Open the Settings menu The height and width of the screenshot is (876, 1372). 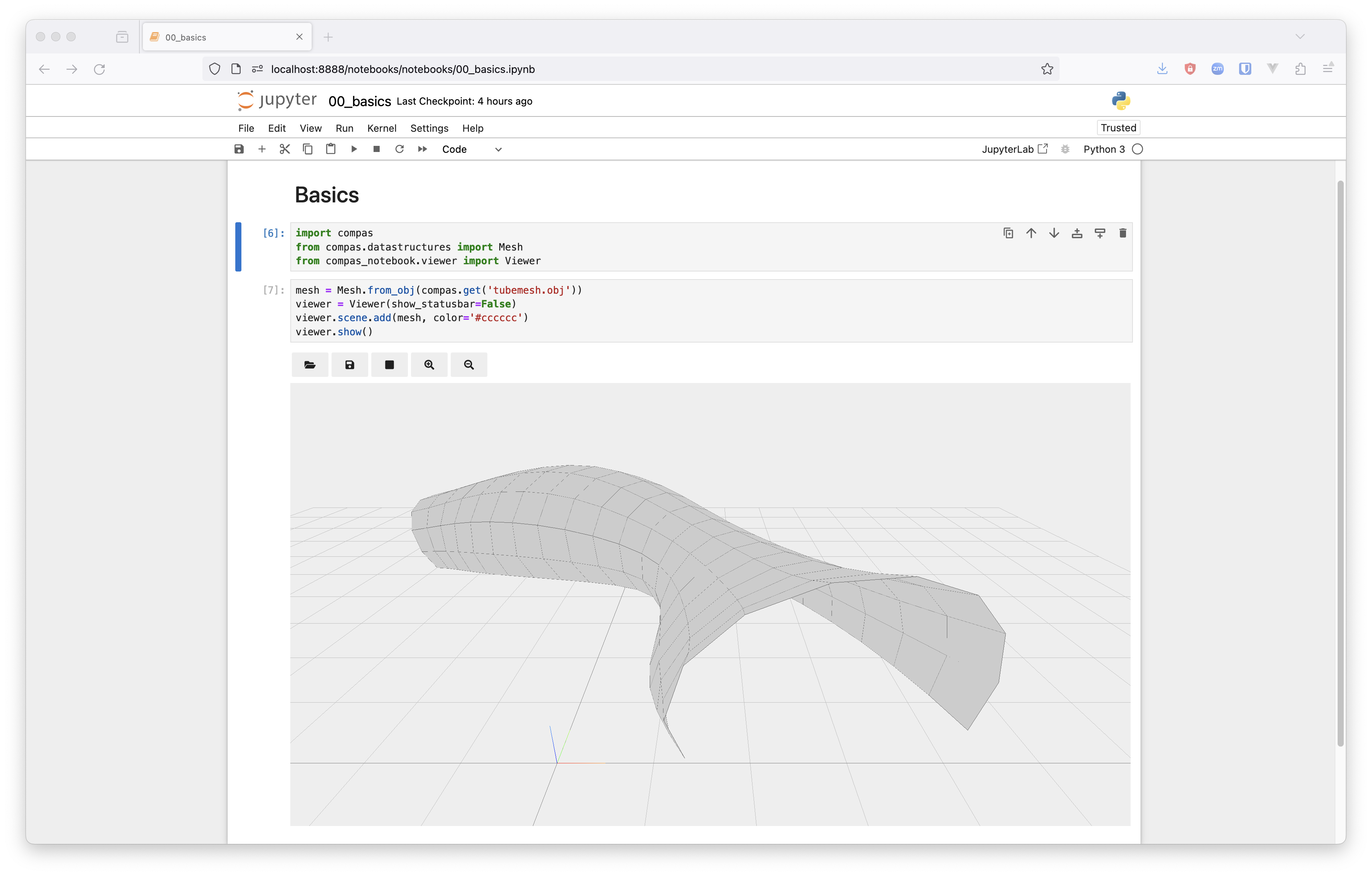click(429, 128)
